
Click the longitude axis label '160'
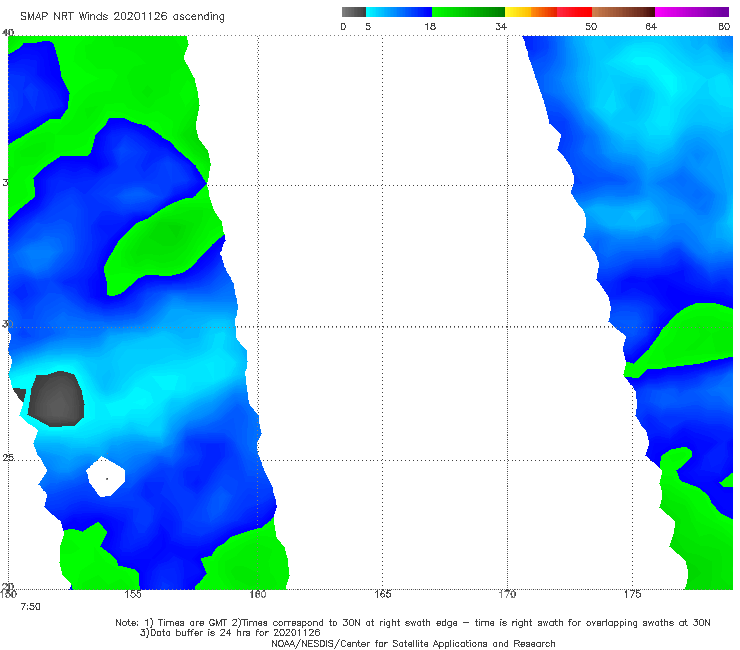[x=258, y=594]
